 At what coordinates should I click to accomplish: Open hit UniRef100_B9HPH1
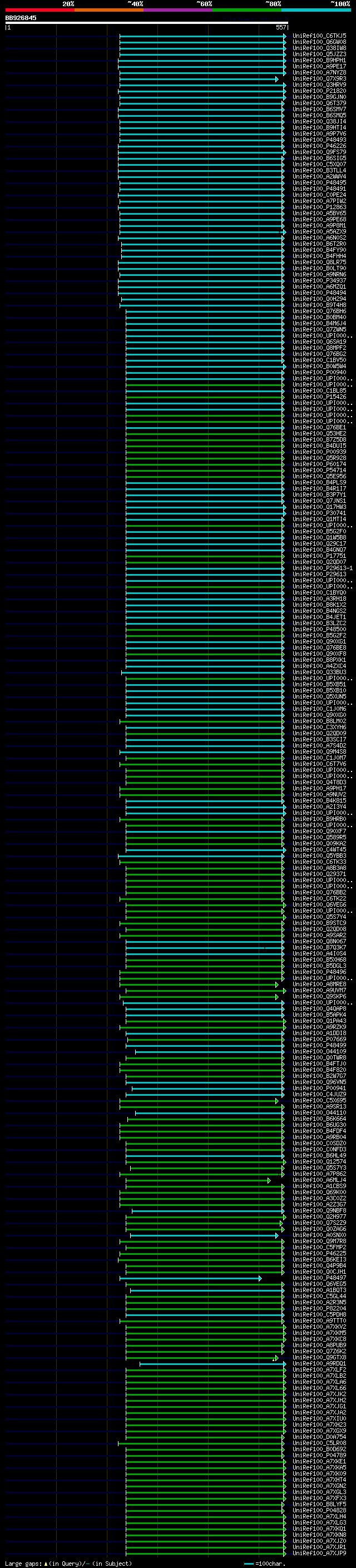pyautogui.click(x=319, y=60)
